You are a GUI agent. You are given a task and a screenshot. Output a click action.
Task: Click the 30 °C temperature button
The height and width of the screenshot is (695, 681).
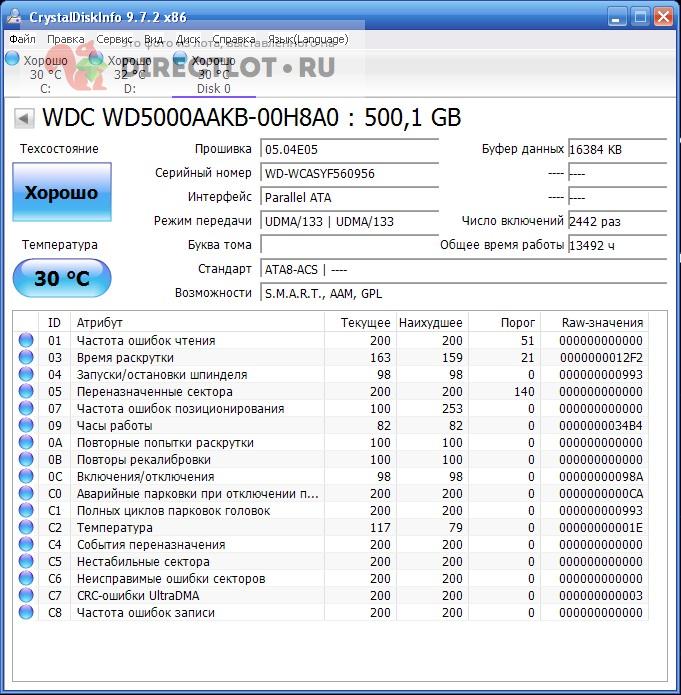pos(62,278)
